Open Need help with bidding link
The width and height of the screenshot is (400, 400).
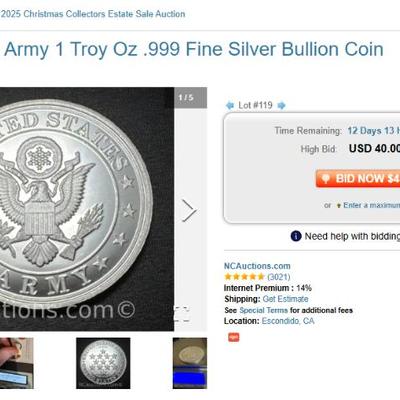[x=352, y=236]
